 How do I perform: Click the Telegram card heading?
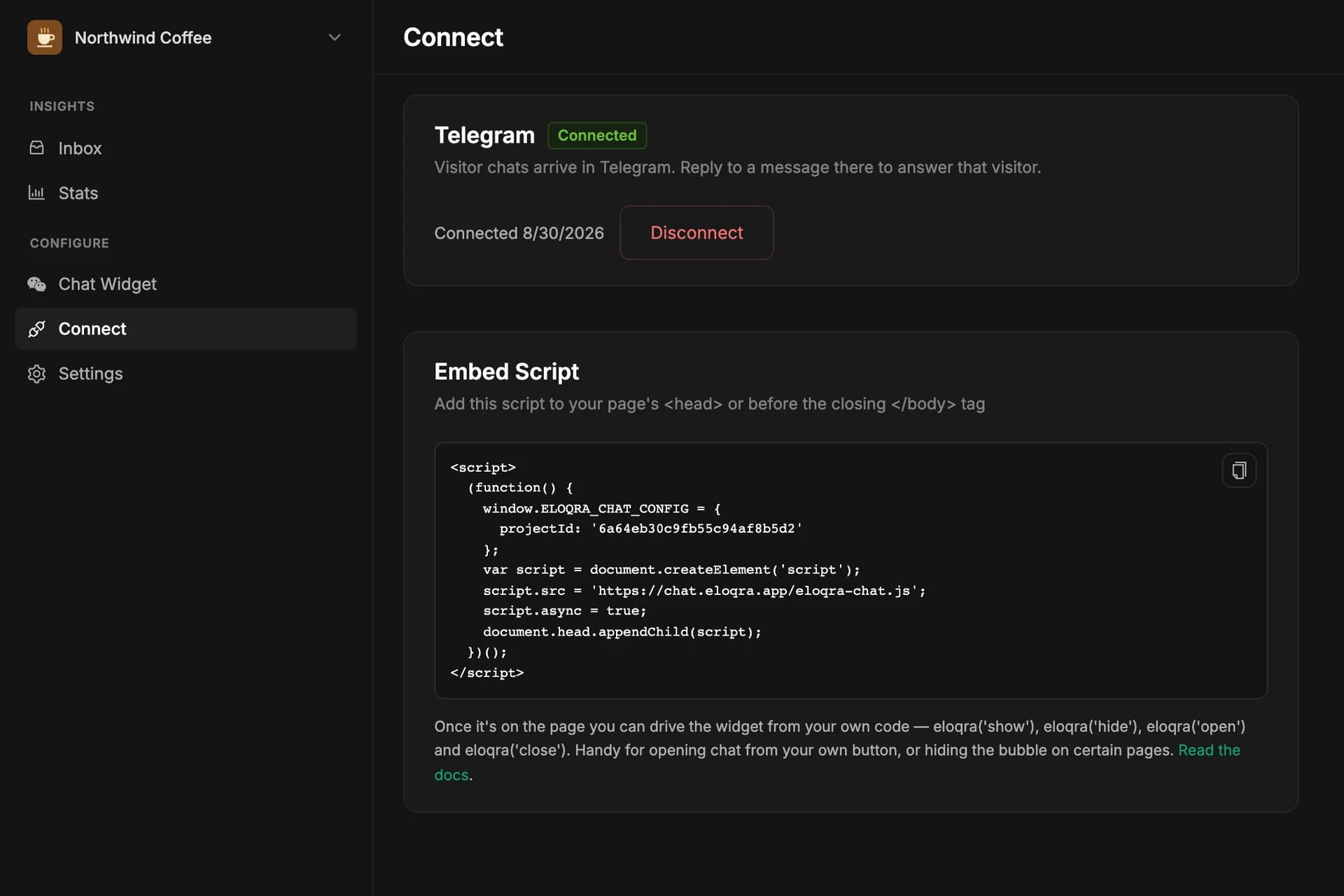(484, 135)
